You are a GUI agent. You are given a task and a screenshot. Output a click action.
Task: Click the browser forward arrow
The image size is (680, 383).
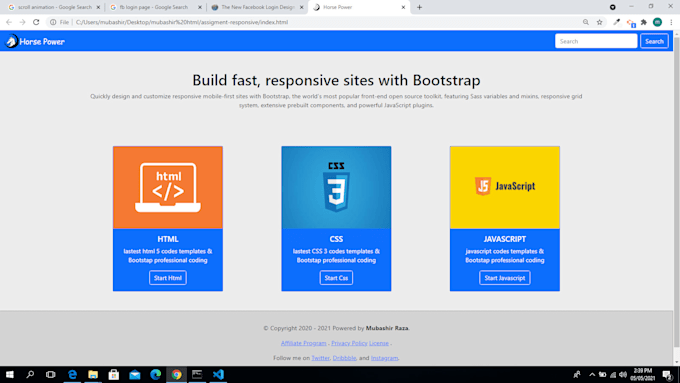click(x=23, y=22)
